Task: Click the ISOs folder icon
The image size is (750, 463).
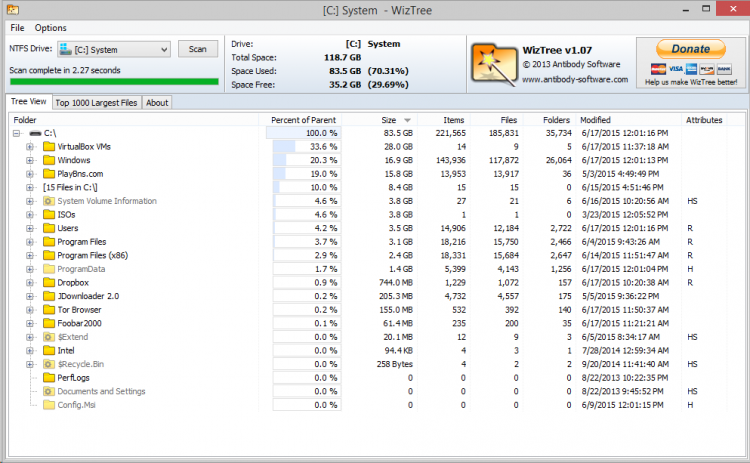Action: [x=48, y=214]
